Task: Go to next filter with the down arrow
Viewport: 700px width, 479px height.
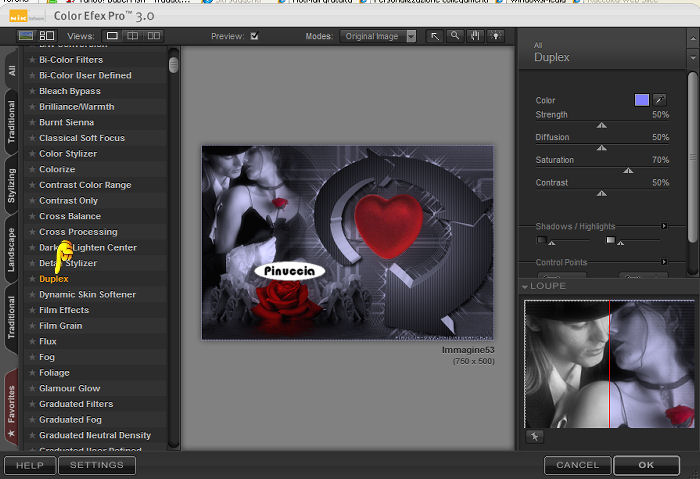Action: 693,58
